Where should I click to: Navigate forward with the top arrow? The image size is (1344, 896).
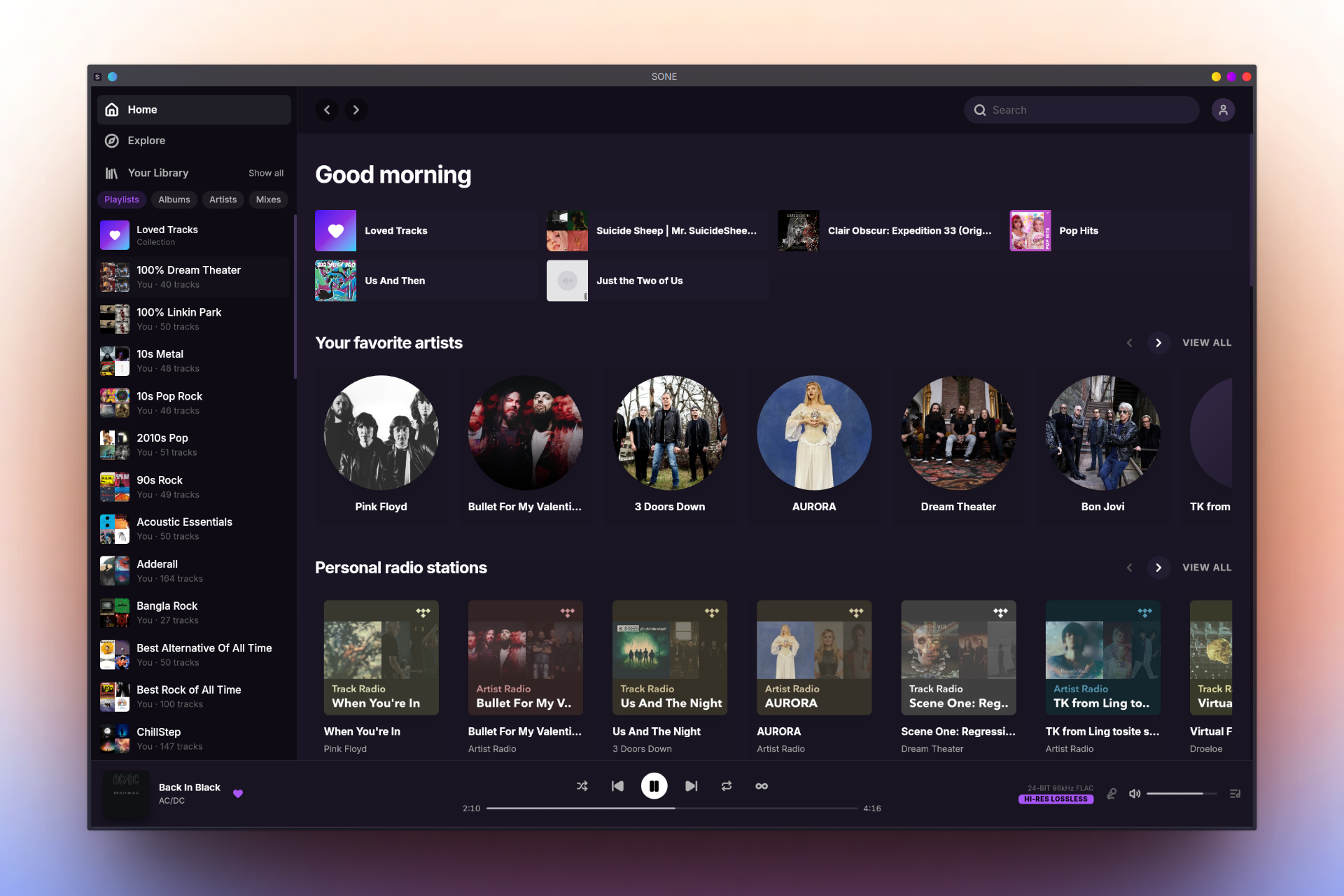(356, 110)
